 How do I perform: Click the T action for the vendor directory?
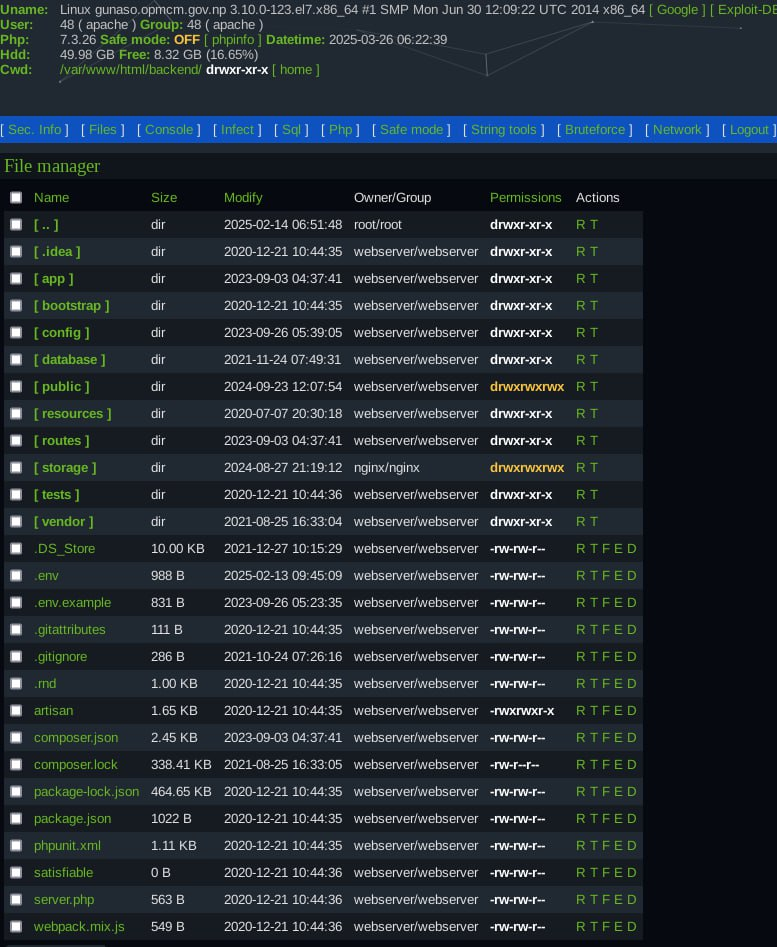(594, 521)
